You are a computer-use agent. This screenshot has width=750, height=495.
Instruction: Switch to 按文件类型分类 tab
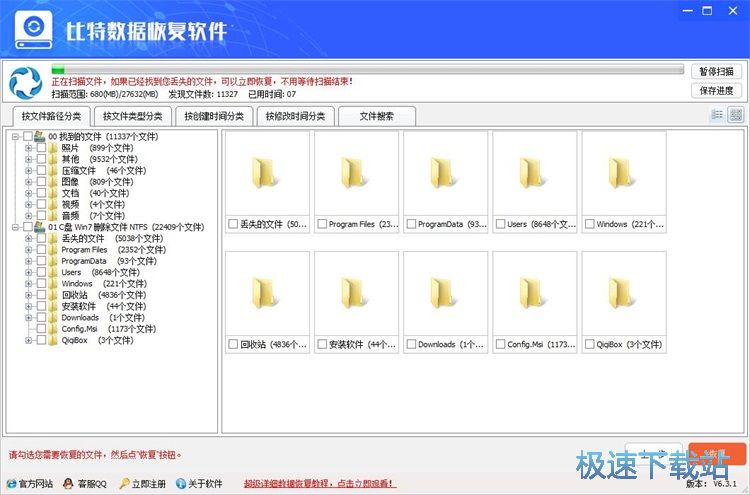[x=132, y=116]
